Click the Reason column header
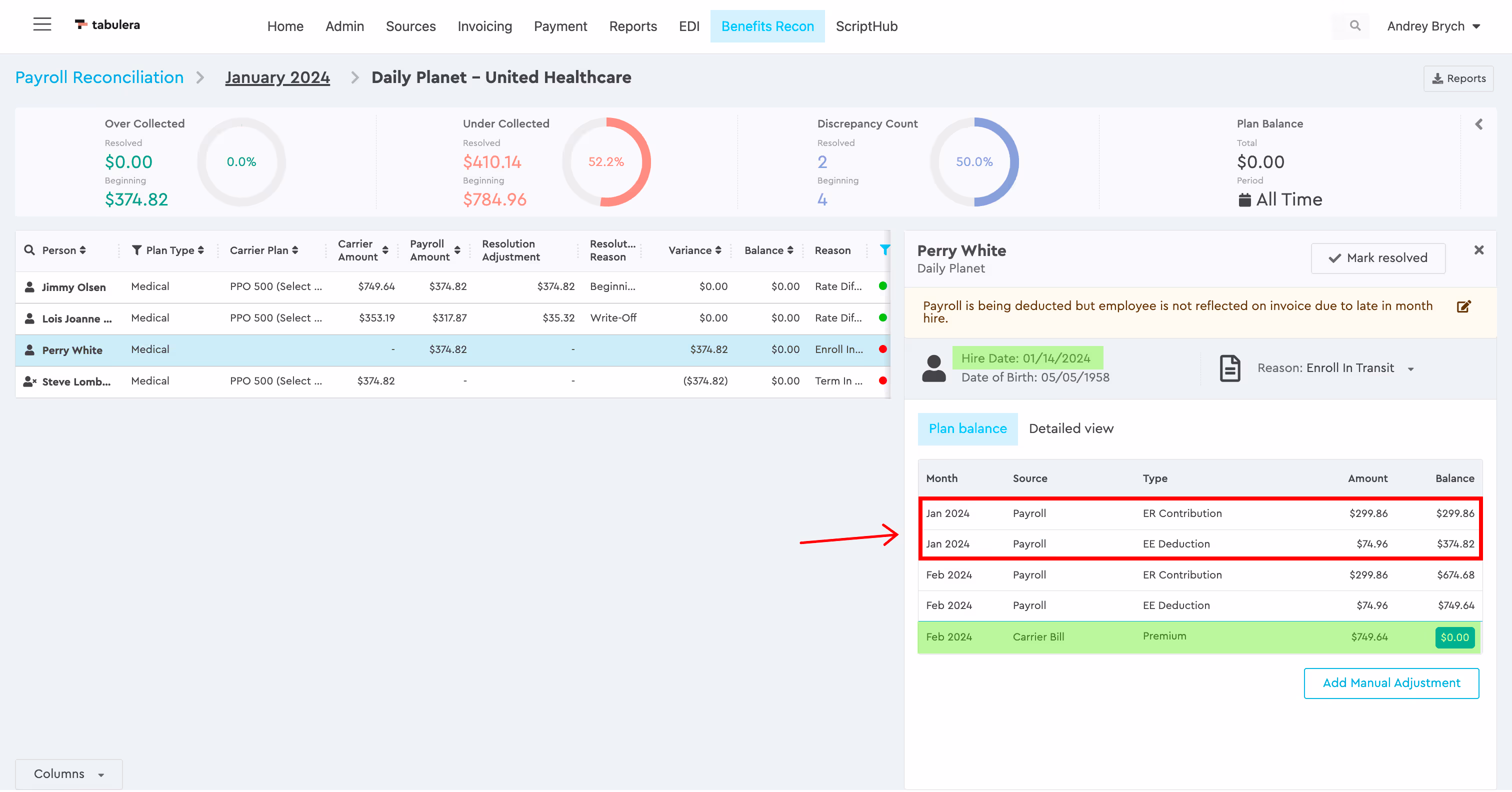This screenshot has height=792, width=1512. point(832,250)
